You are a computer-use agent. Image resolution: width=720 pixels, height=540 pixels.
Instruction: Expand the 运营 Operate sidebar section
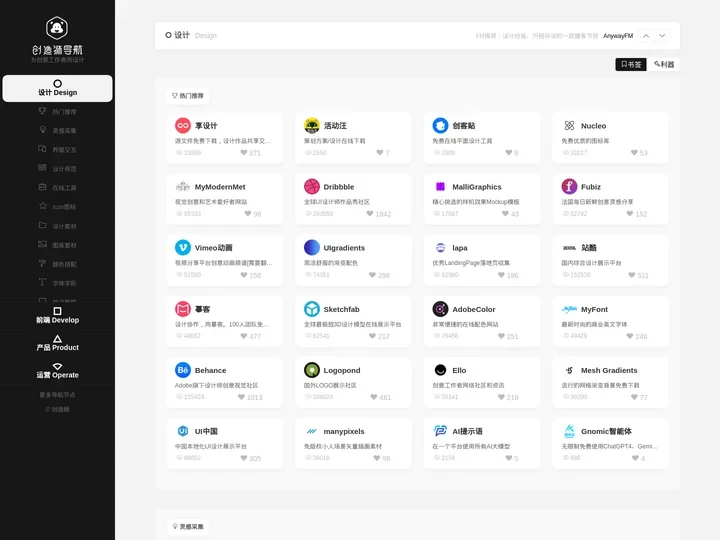coord(57,371)
